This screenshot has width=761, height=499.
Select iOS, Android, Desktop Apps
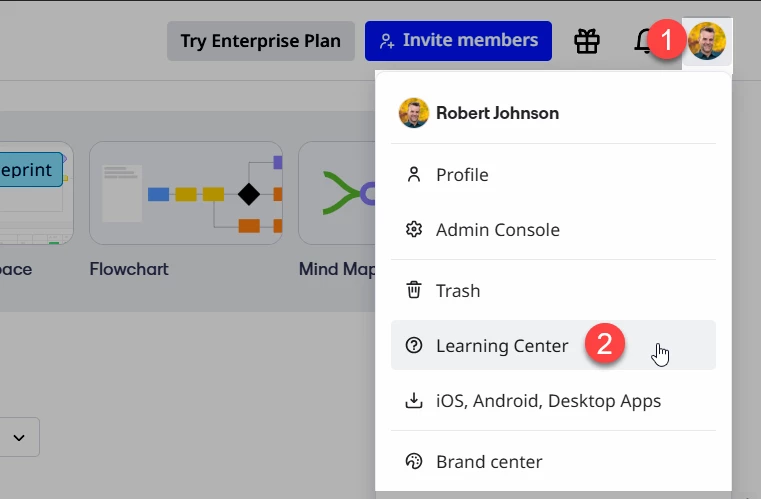553,400
